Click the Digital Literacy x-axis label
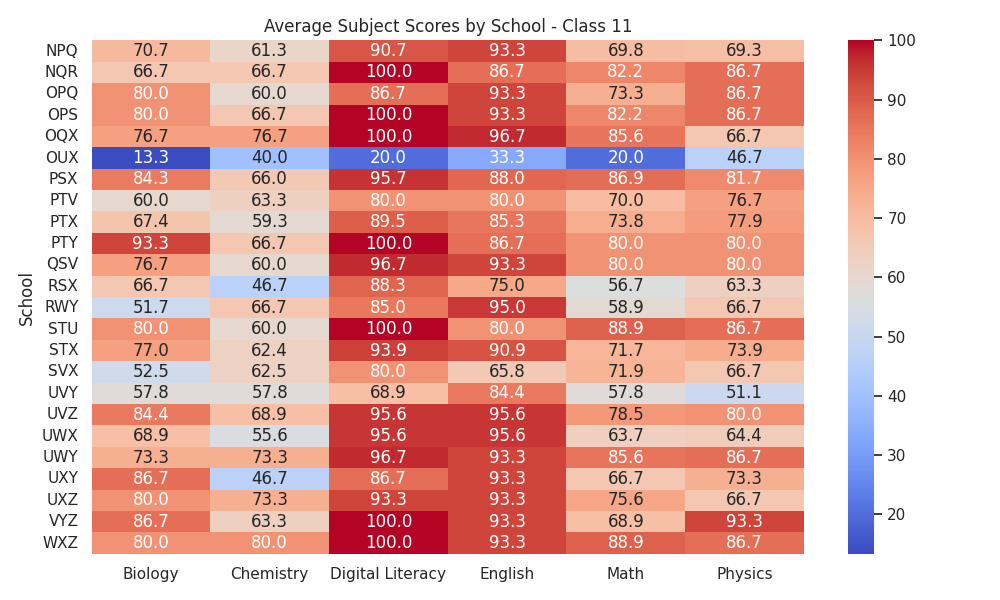 click(388, 574)
